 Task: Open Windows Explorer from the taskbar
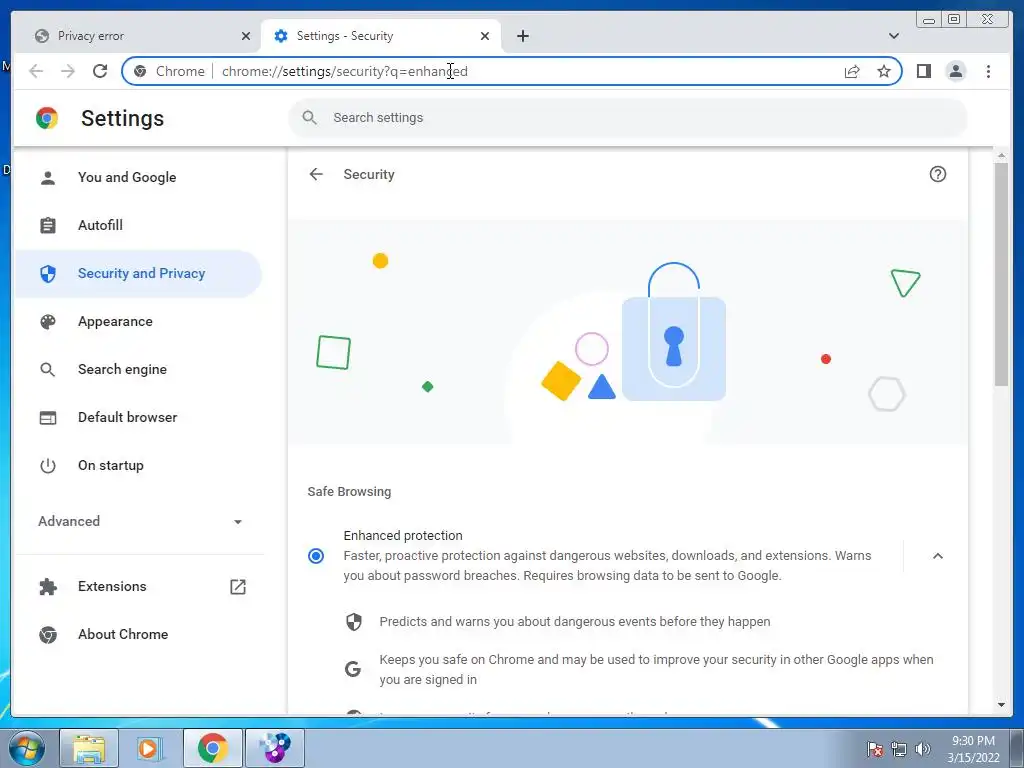point(89,748)
